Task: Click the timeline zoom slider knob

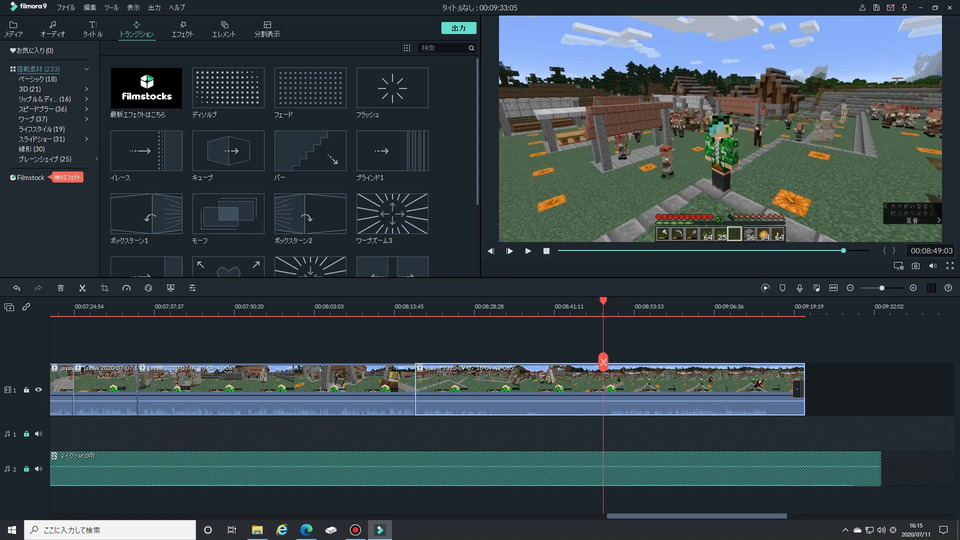Action: click(882, 288)
